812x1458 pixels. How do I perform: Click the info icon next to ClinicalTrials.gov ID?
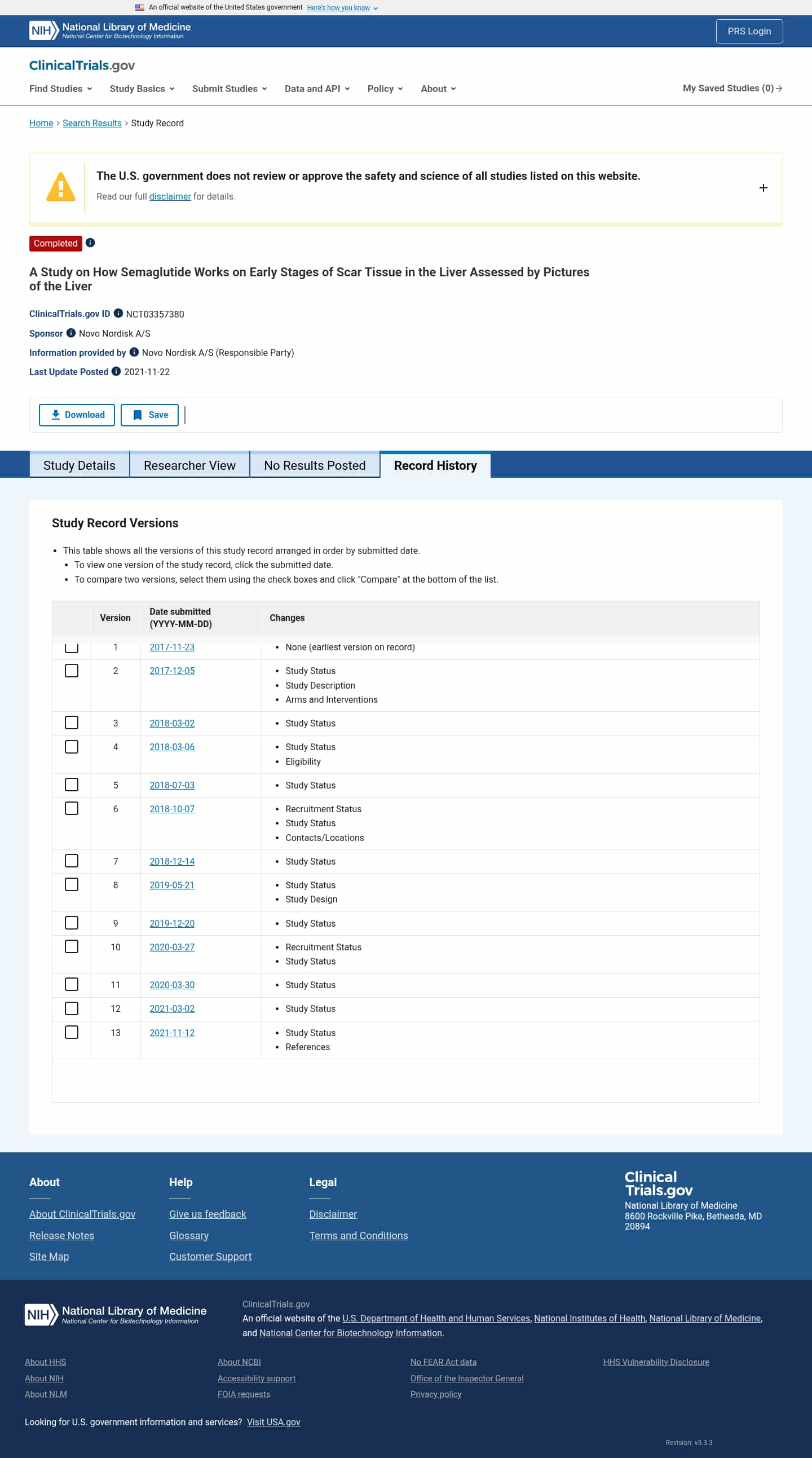(x=118, y=313)
